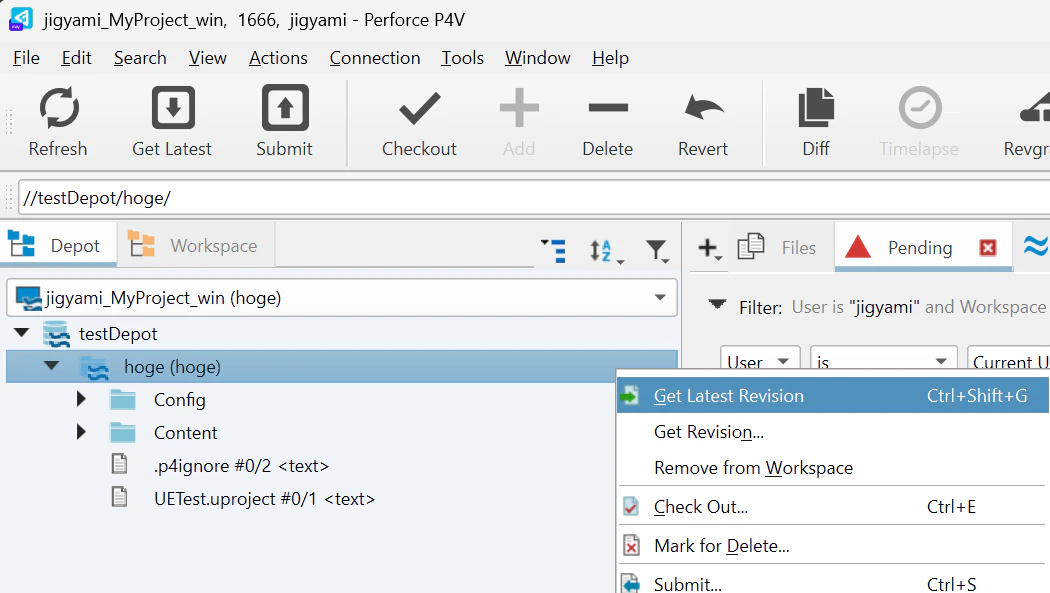Collapse the Filter disclosure triangle

tap(717, 305)
